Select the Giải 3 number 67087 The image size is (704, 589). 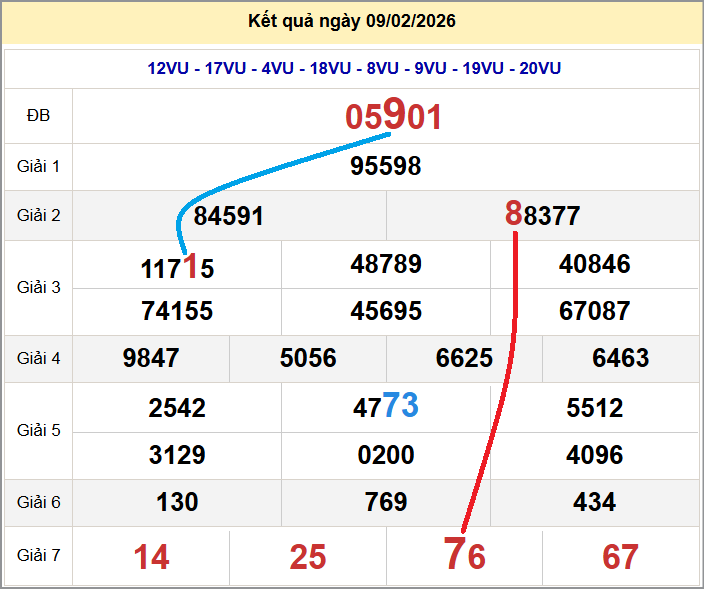(594, 311)
